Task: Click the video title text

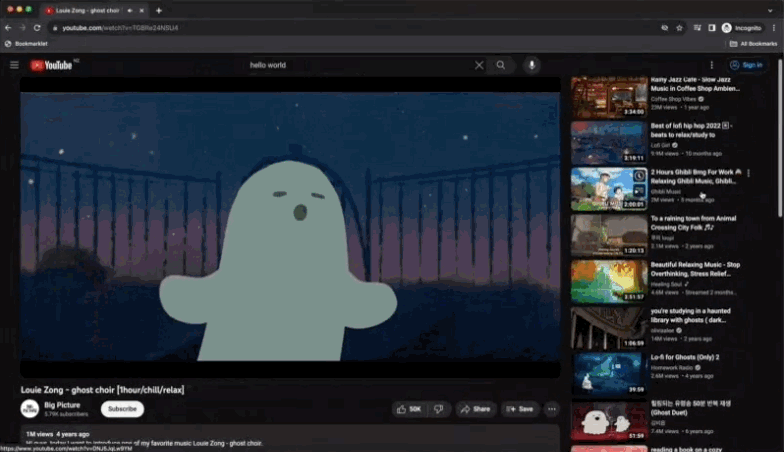Action: click(102, 390)
